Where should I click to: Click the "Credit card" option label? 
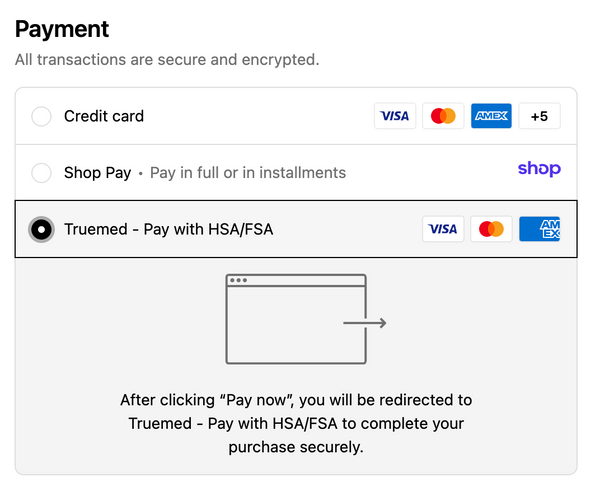pyautogui.click(x=104, y=116)
